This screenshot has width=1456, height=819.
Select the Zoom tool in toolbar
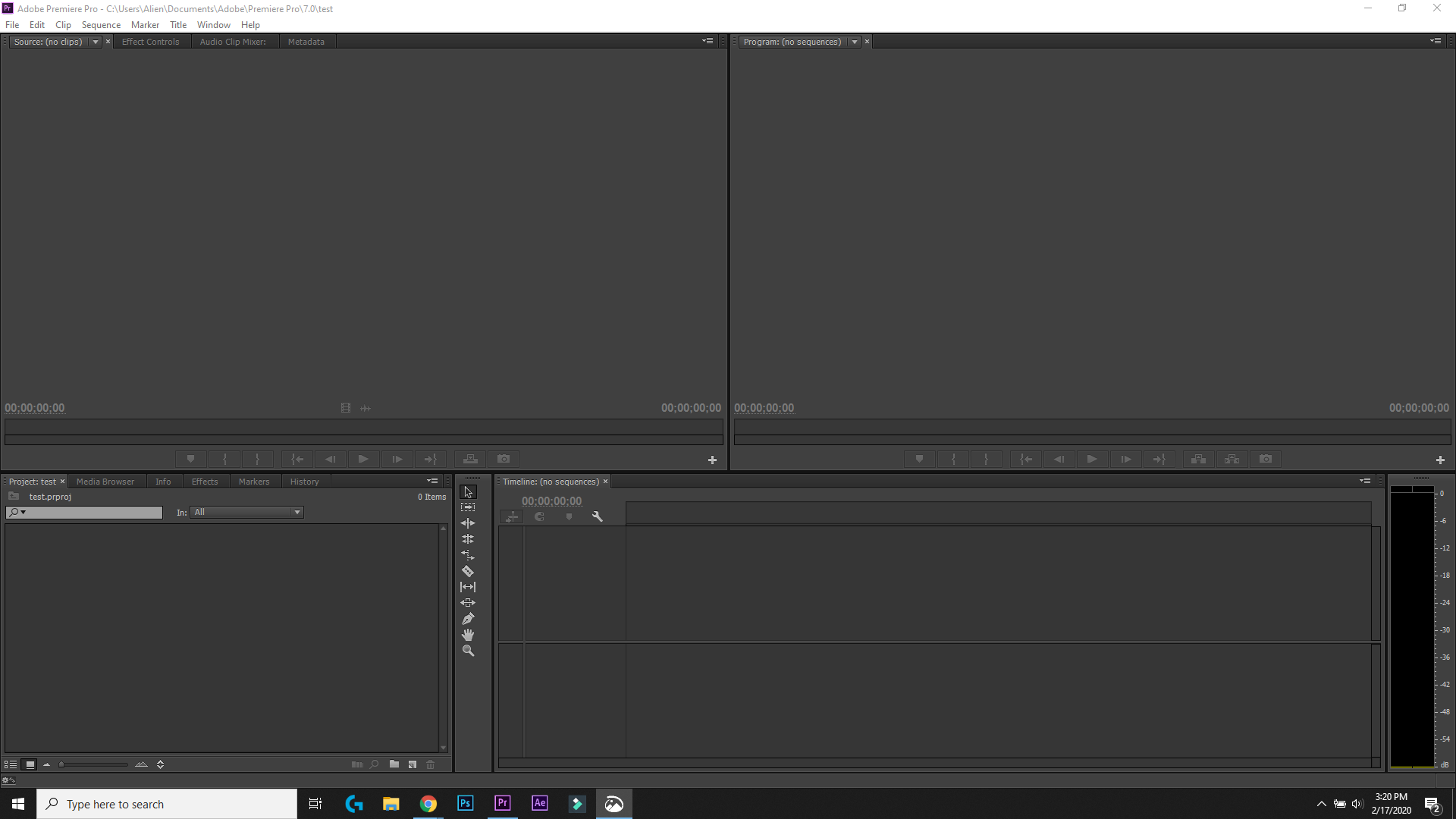tap(467, 651)
